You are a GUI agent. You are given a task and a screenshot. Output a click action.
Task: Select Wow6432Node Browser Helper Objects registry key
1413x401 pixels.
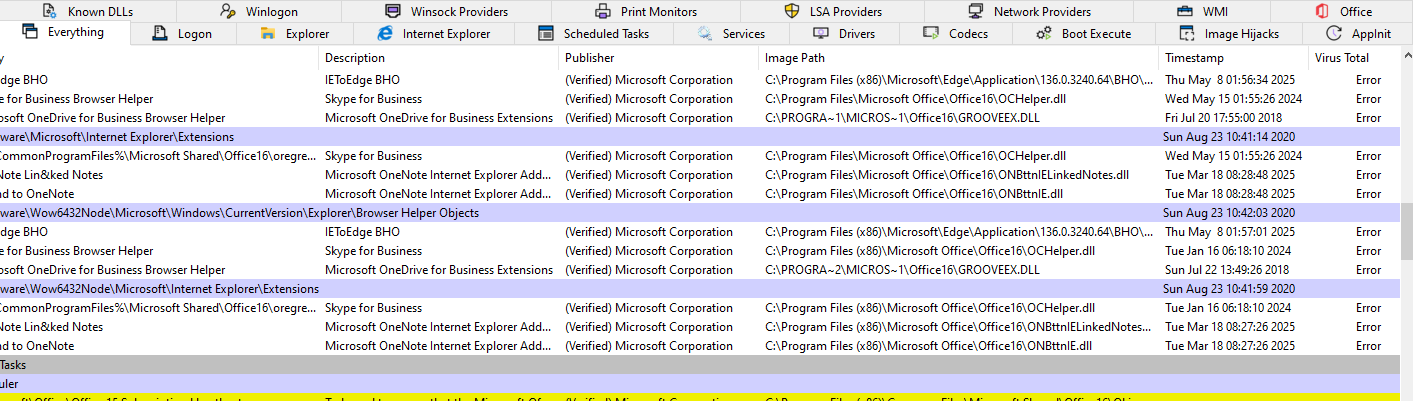coord(239,213)
